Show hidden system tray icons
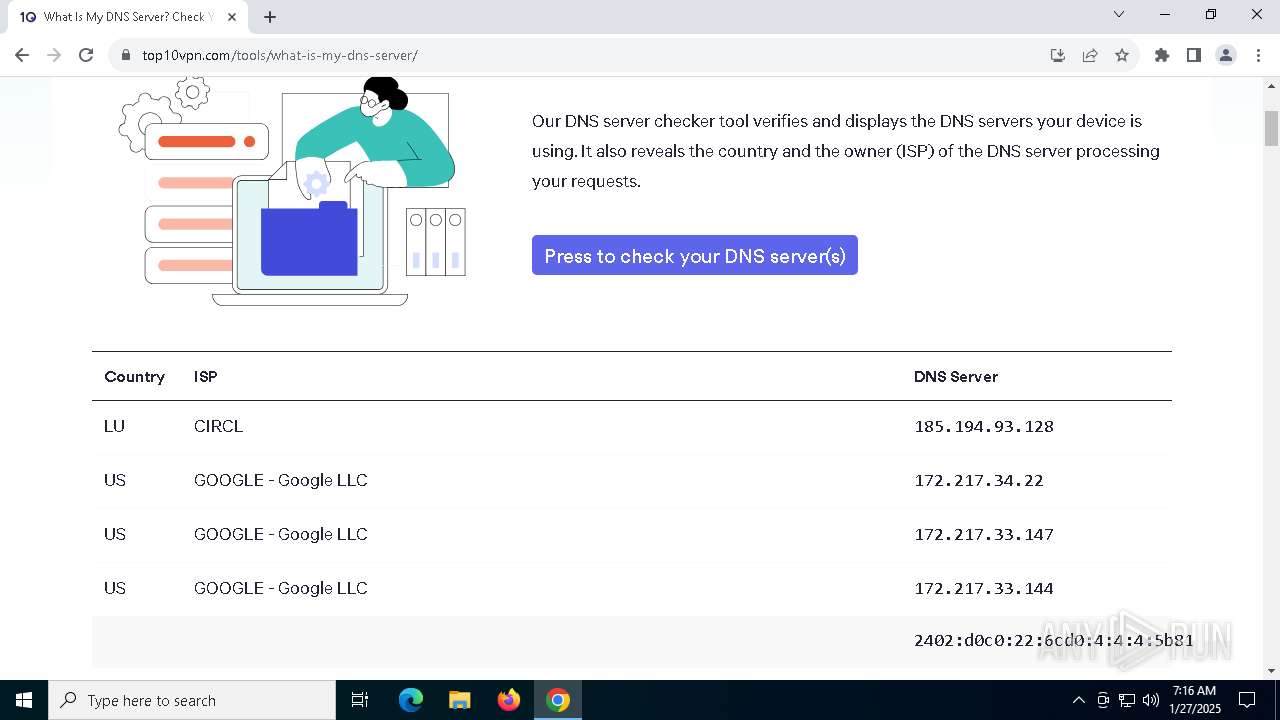The image size is (1280, 720). click(x=1079, y=700)
